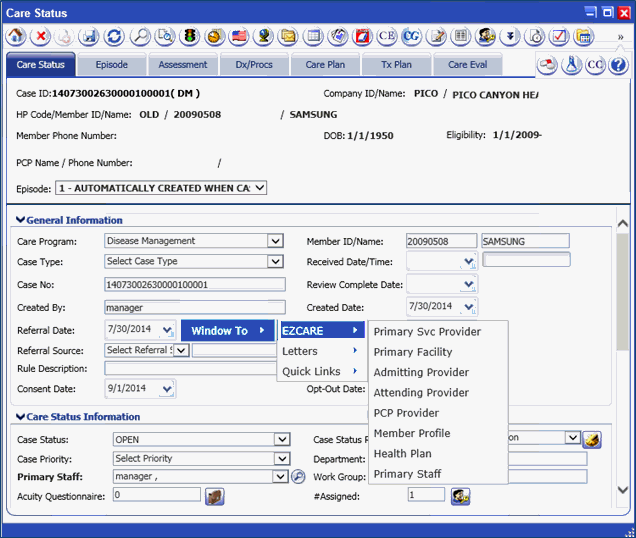
Task: Click the CC icon beside Help
Action: pyautogui.click(x=595, y=65)
